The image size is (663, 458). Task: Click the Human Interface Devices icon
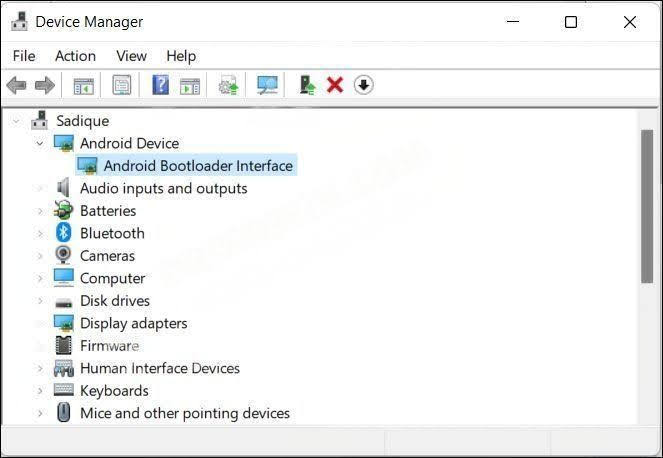coord(64,368)
